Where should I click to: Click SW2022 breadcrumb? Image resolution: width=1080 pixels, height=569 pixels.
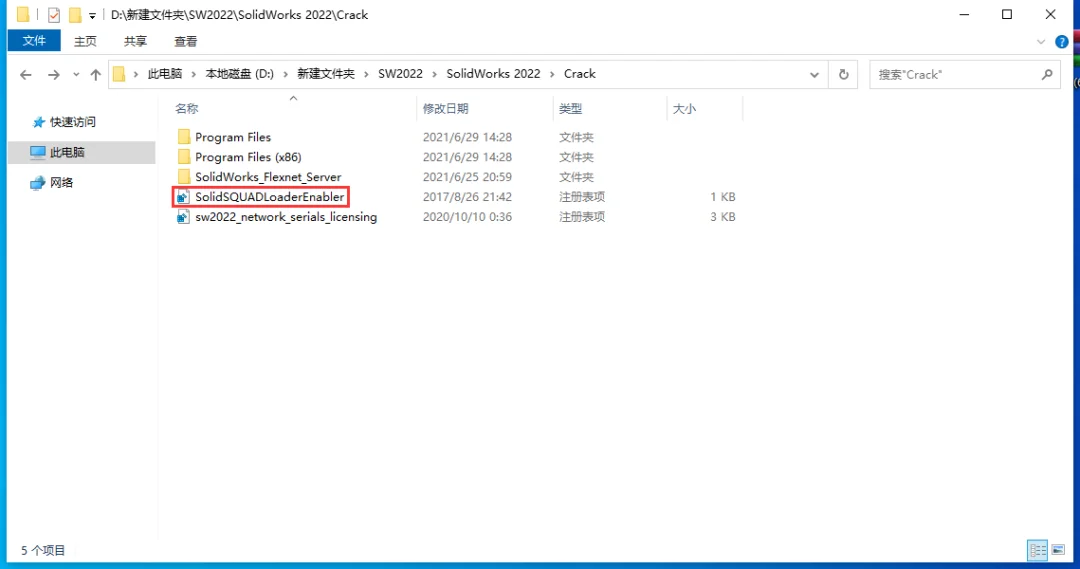tap(400, 74)
